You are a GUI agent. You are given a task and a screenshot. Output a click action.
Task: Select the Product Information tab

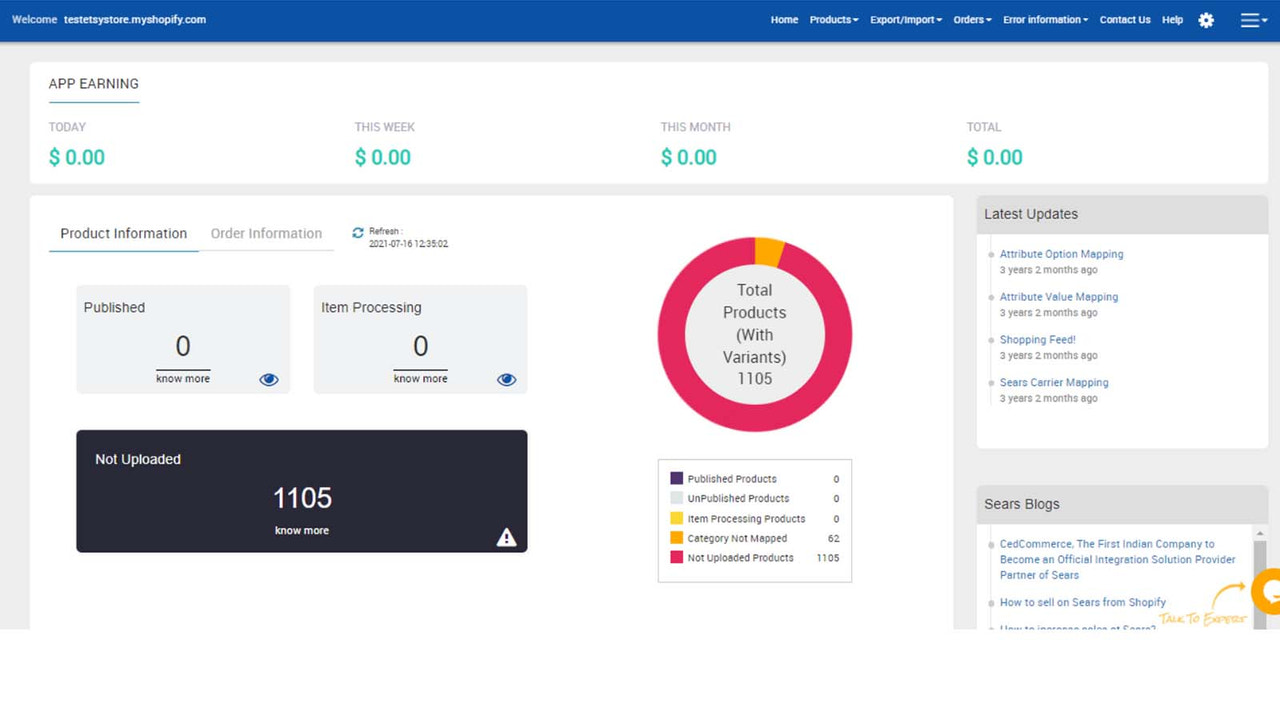122,233
